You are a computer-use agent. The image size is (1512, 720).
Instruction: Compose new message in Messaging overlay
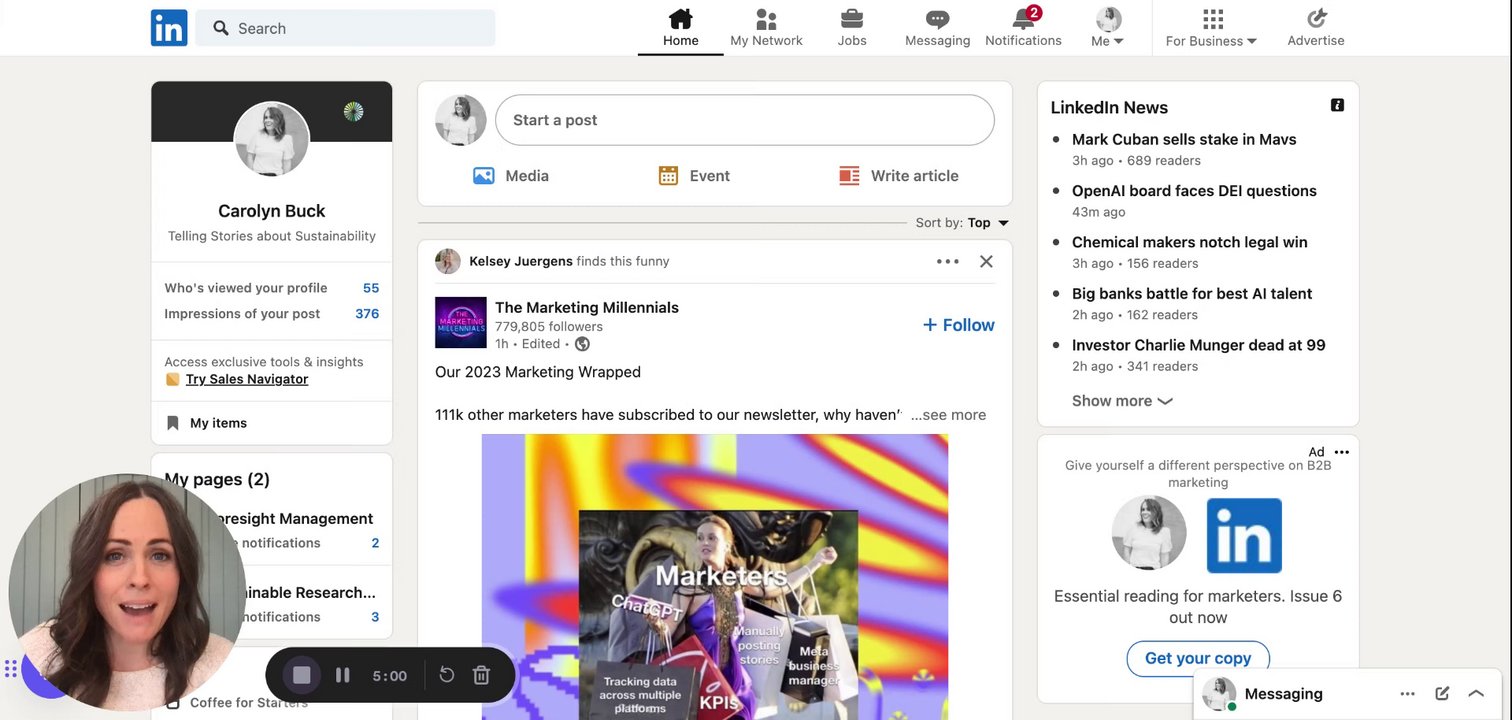click(x=1442, y=694)
